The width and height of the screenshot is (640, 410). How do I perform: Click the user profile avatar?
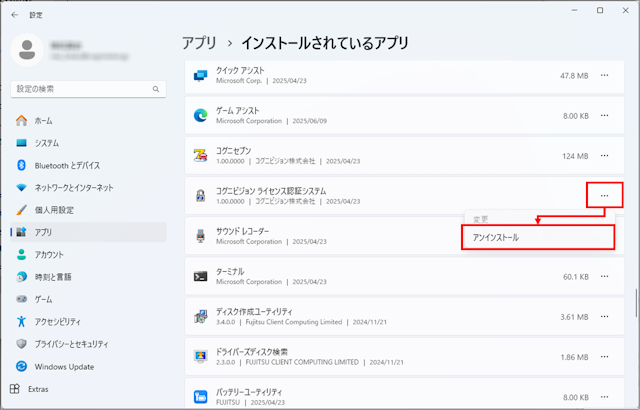point(27,50)
